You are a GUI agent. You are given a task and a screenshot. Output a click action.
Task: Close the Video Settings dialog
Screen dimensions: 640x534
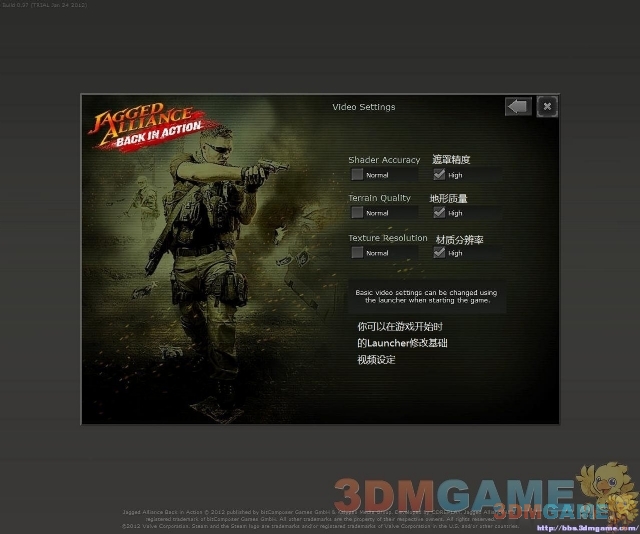(547, 107)
